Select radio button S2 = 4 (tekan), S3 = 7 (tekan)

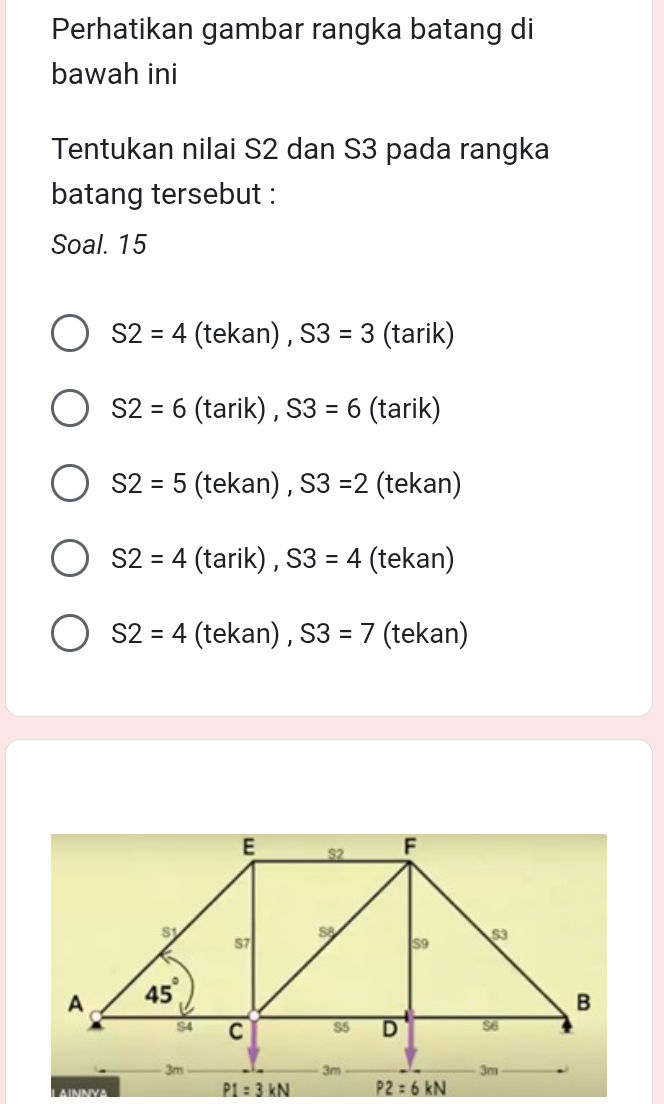coord(69,633)
